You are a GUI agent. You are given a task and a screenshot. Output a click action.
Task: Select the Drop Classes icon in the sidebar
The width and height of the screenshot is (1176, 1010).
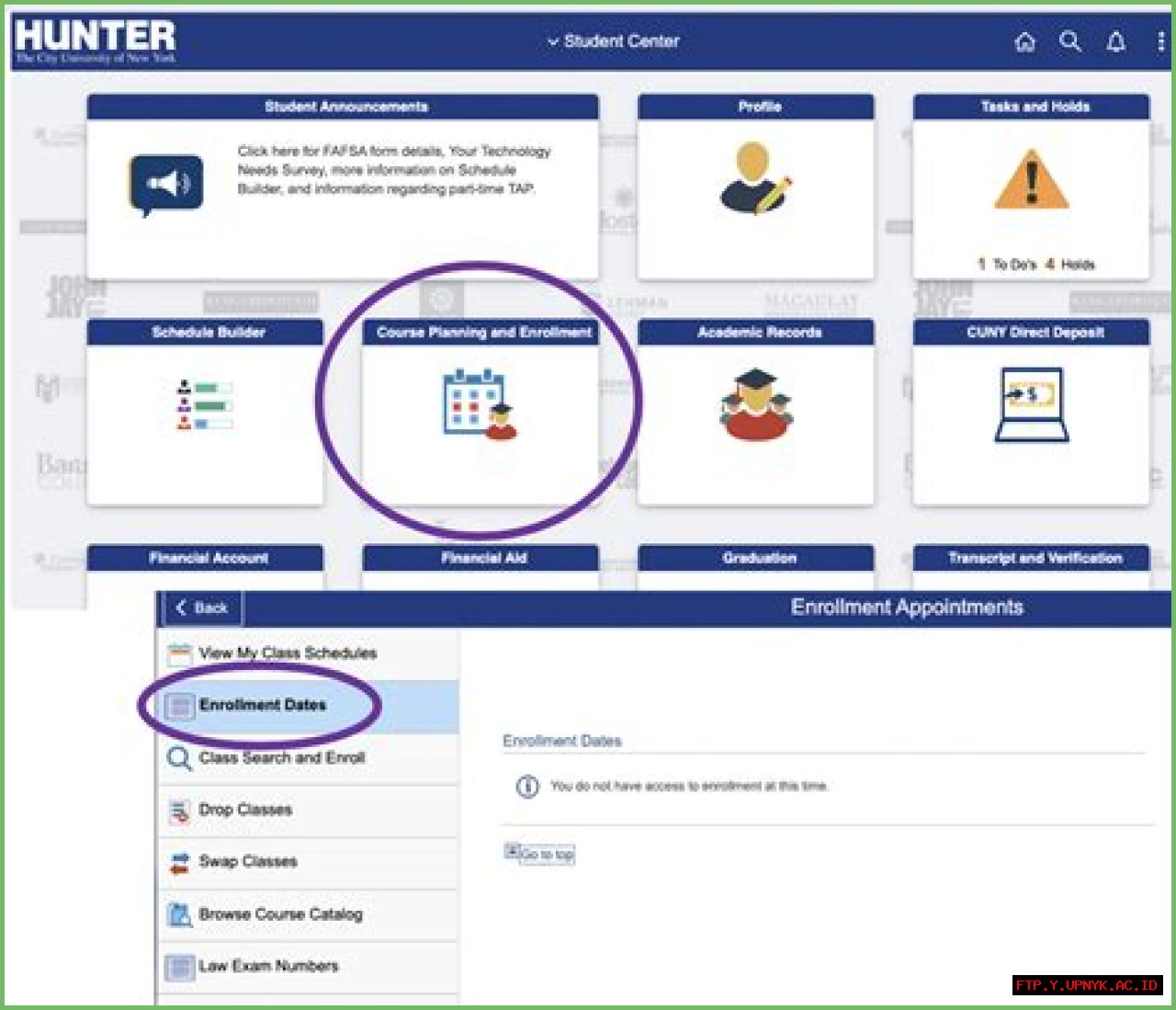pos(178,810)
